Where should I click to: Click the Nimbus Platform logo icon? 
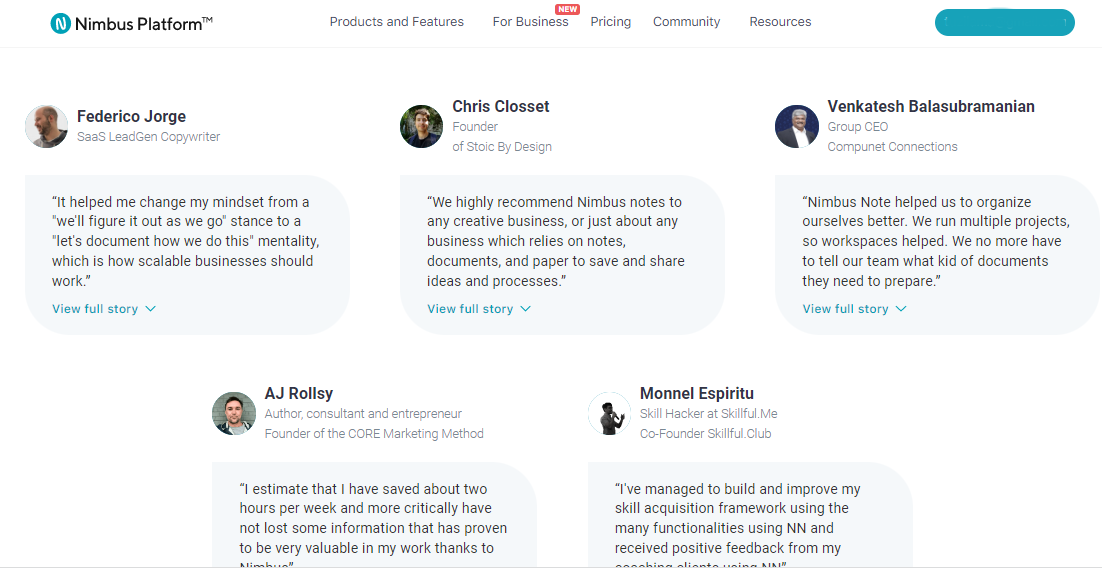point(60,23)
